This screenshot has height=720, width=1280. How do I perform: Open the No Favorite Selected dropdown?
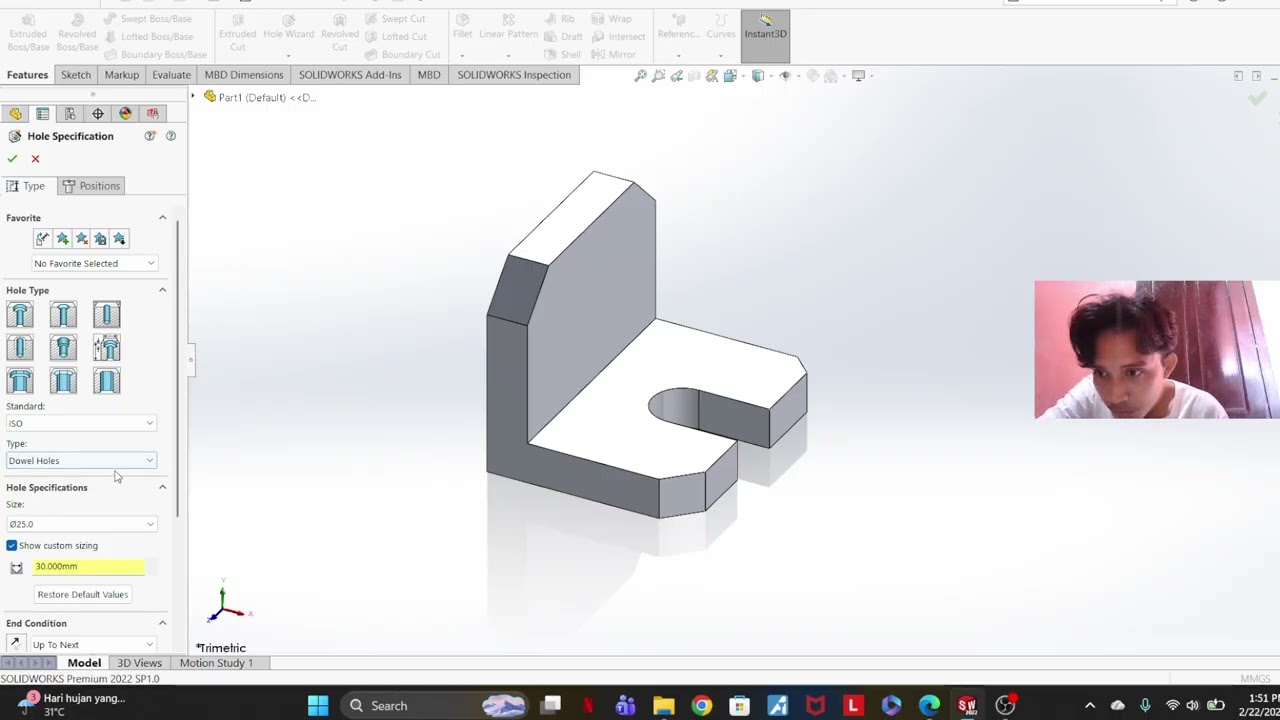tap(95, 264)
